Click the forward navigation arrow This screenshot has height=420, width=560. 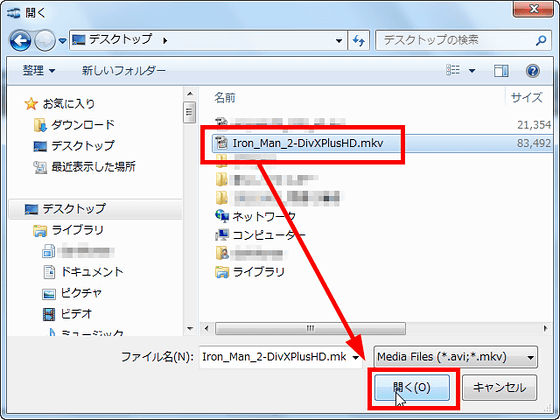pos(45,41)
